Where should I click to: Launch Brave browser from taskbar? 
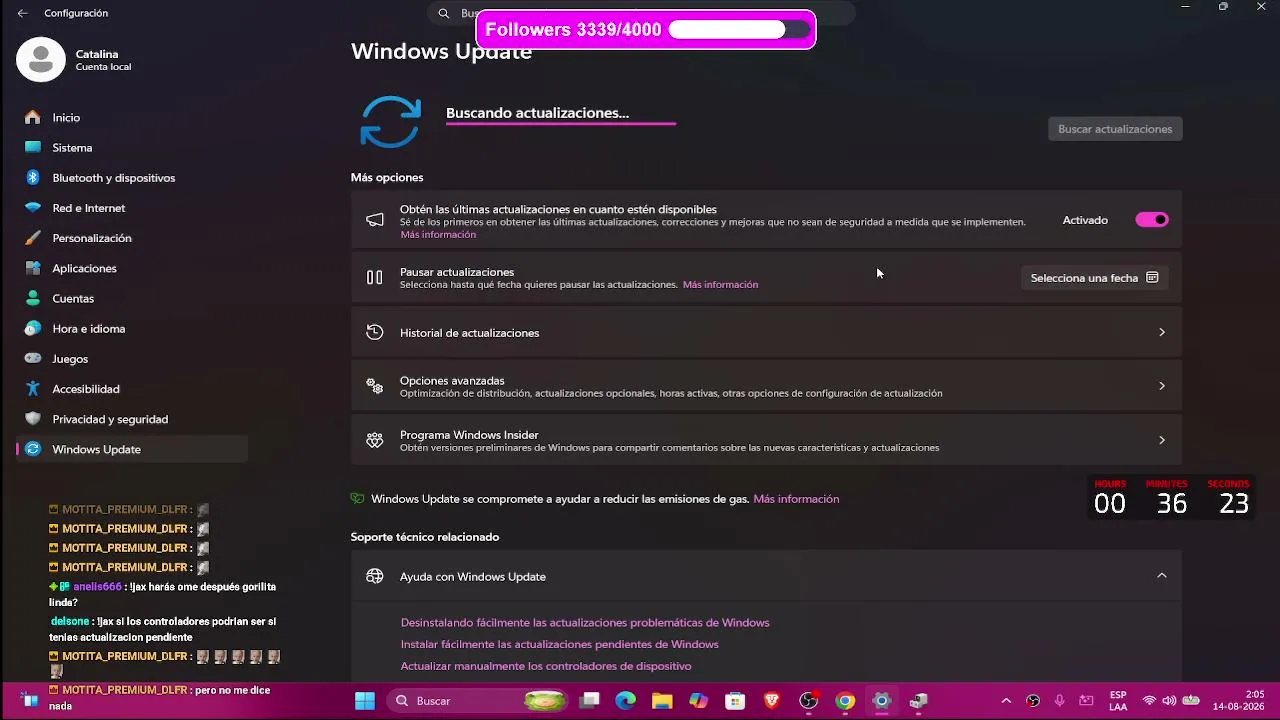(x=772, y=701)
